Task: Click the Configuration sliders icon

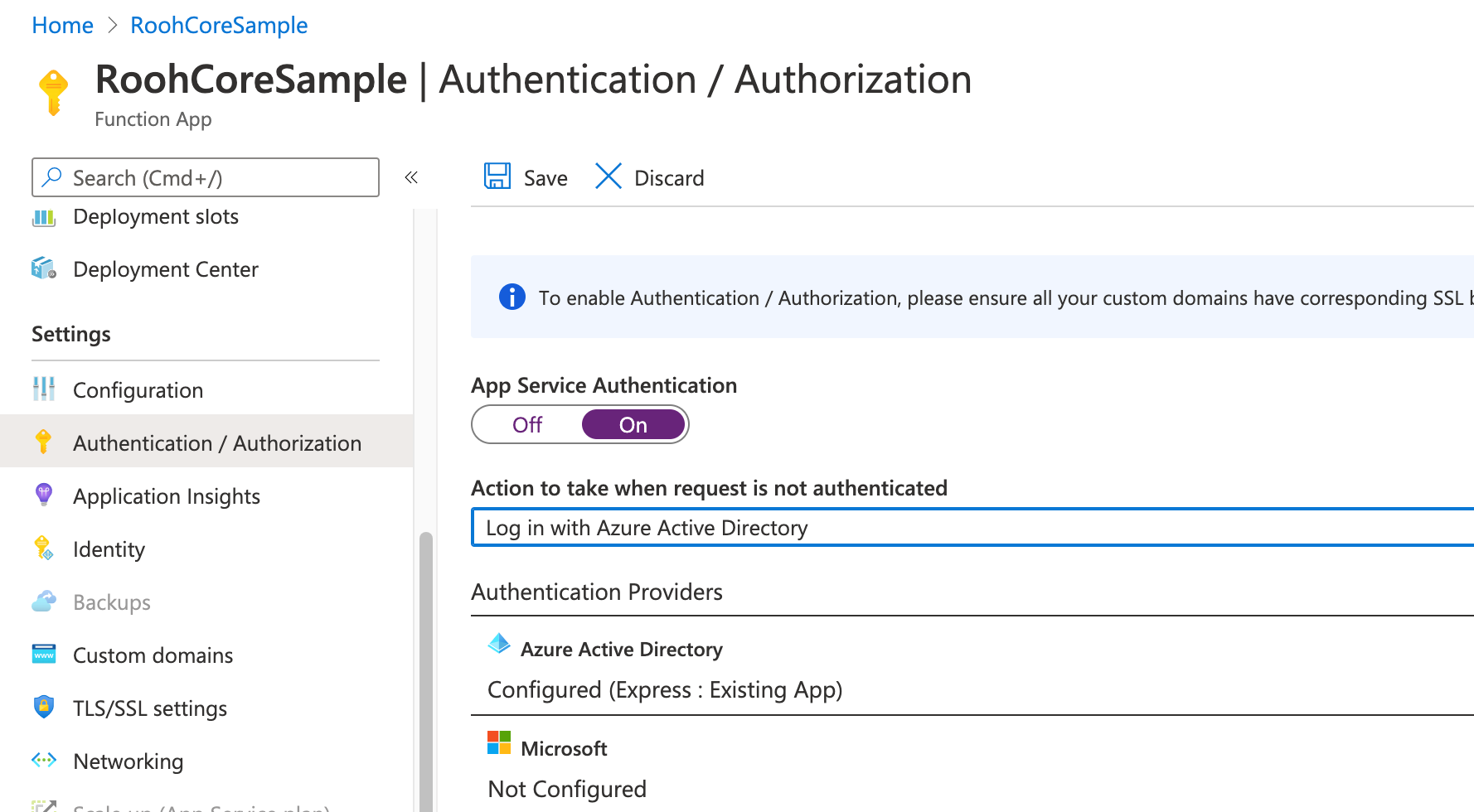Action: 43,389
